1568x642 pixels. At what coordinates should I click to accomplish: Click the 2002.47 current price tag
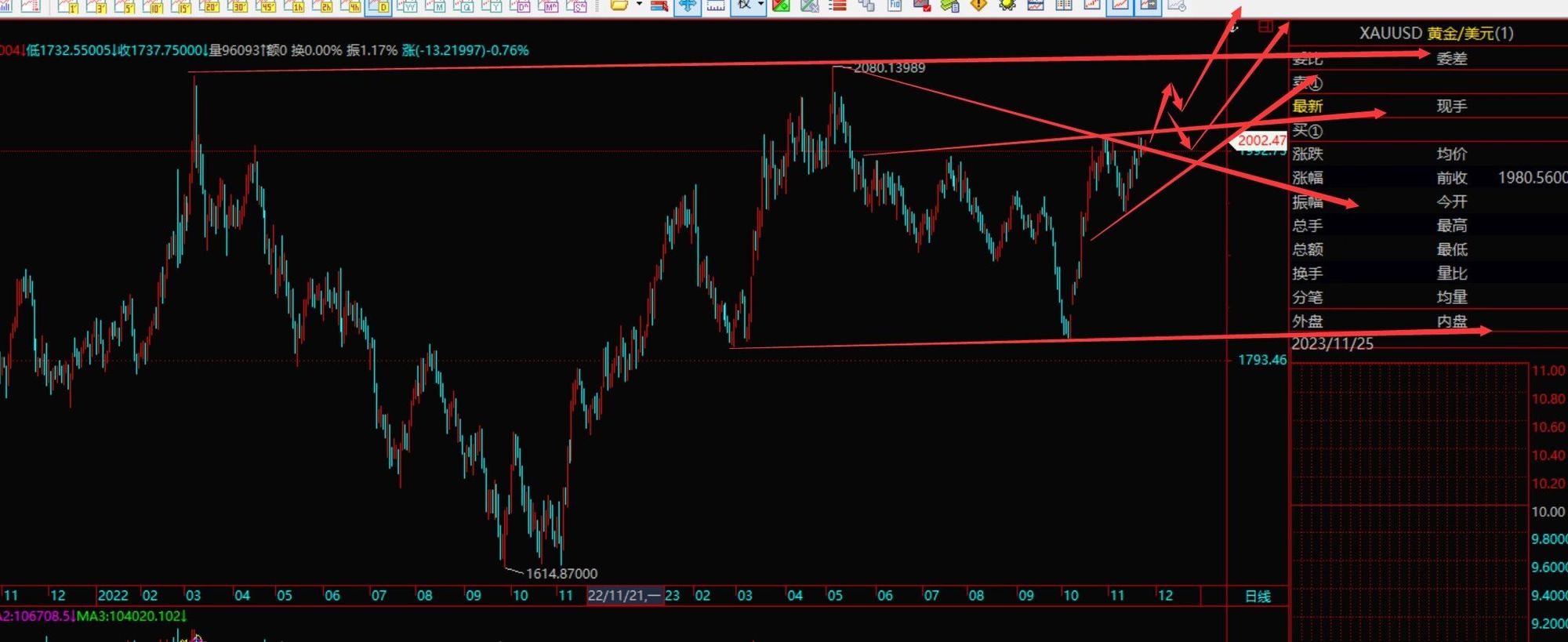(1261, 140)
